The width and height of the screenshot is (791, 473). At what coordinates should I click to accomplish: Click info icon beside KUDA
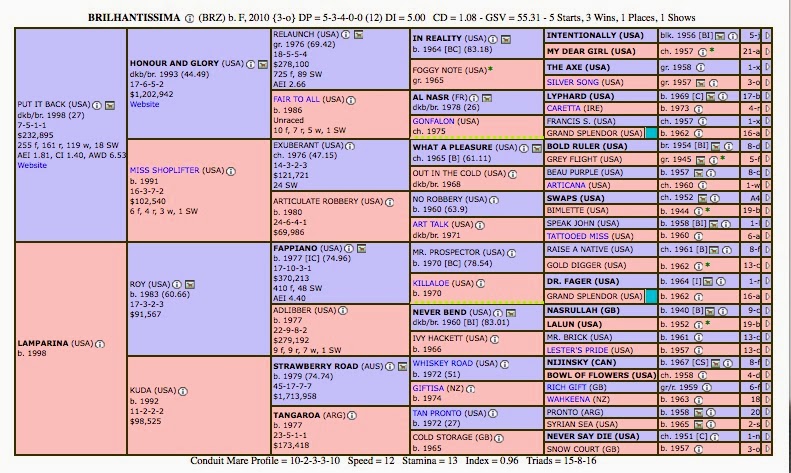tap(183, 391)
